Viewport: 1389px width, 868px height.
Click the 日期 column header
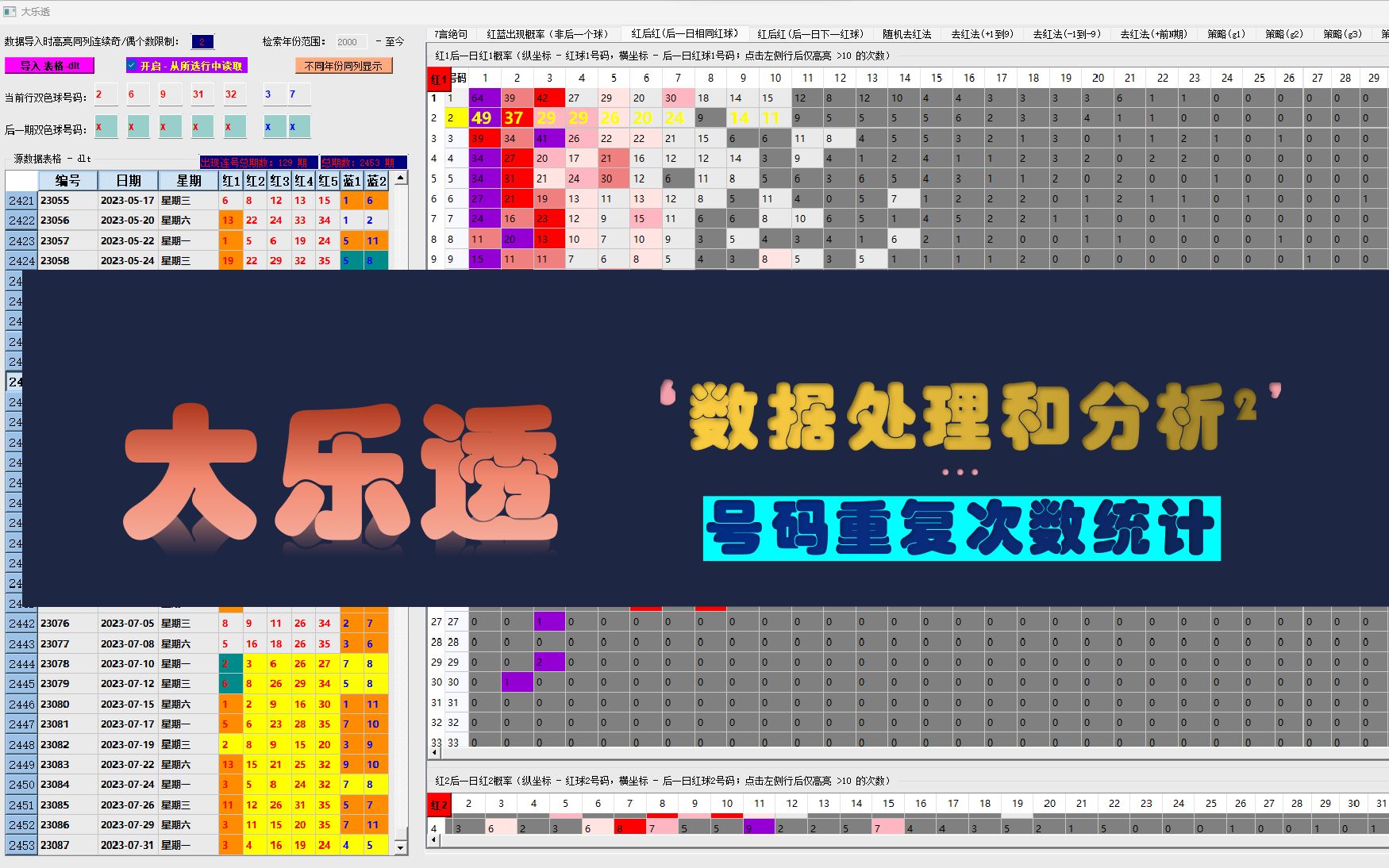(x=128, y=181)
